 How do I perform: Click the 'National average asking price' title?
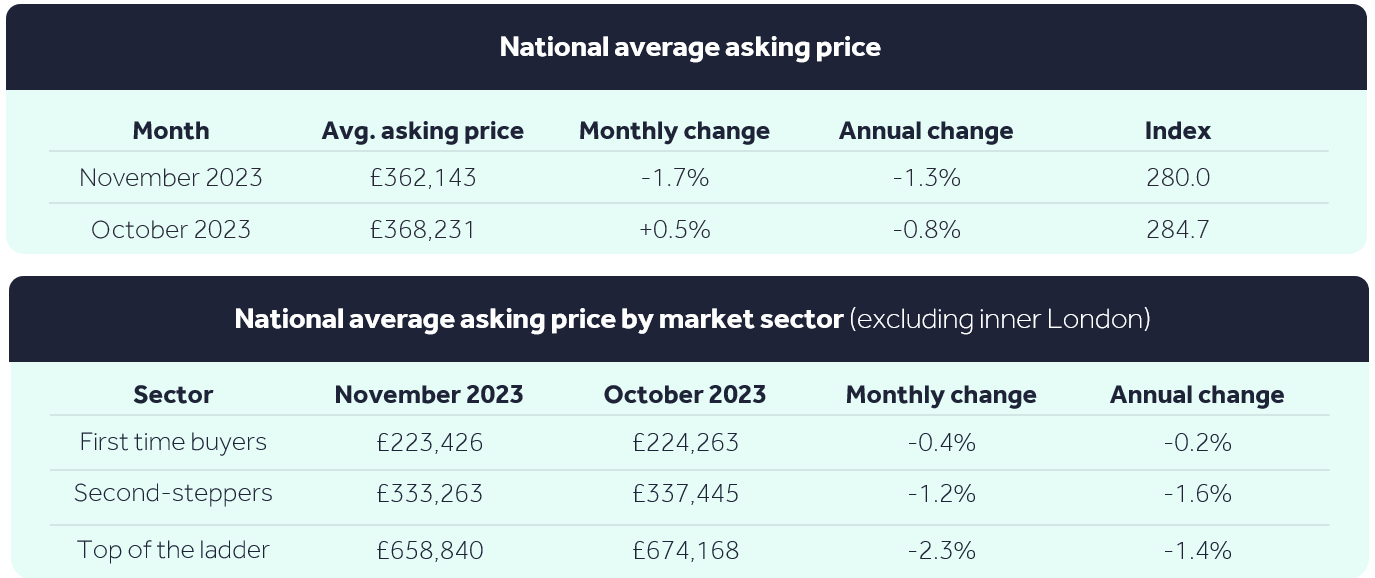tap(690, 47)
